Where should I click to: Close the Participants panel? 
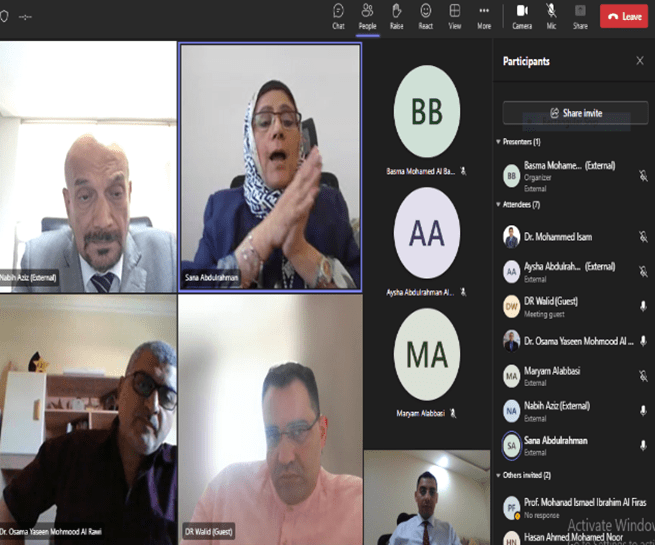pyautogui.click(x=640, y=61)
